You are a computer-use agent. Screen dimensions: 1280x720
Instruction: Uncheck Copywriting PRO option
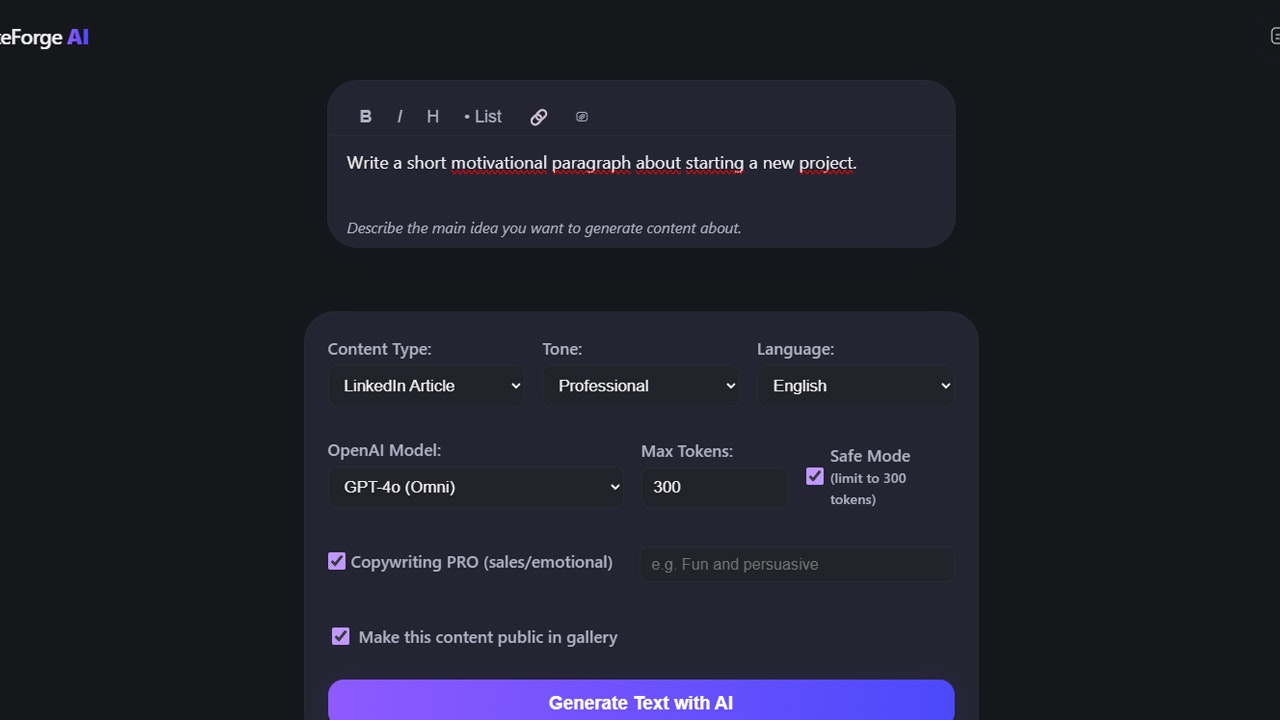pyautogui.click(x=336, y=561)
